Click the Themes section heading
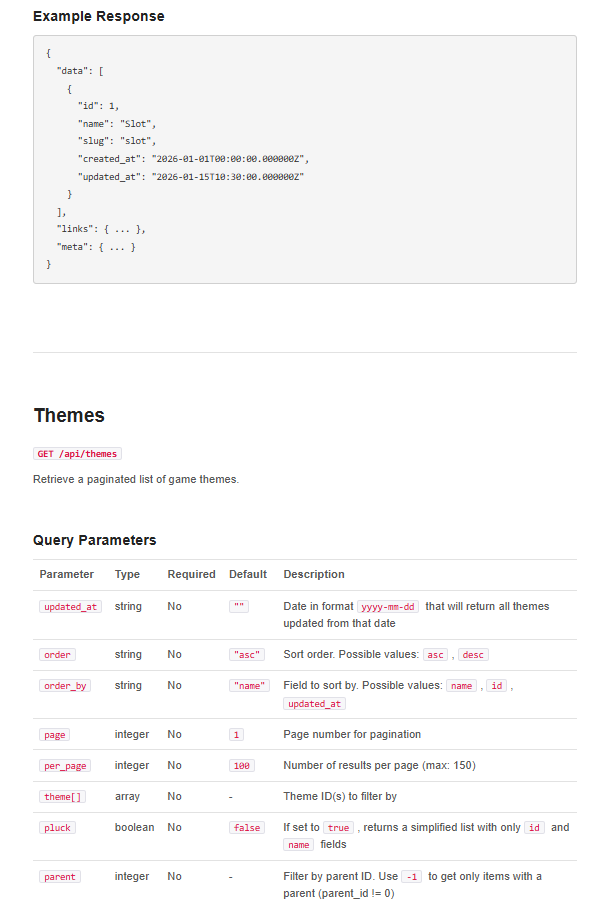 click(x=69, y=415)
